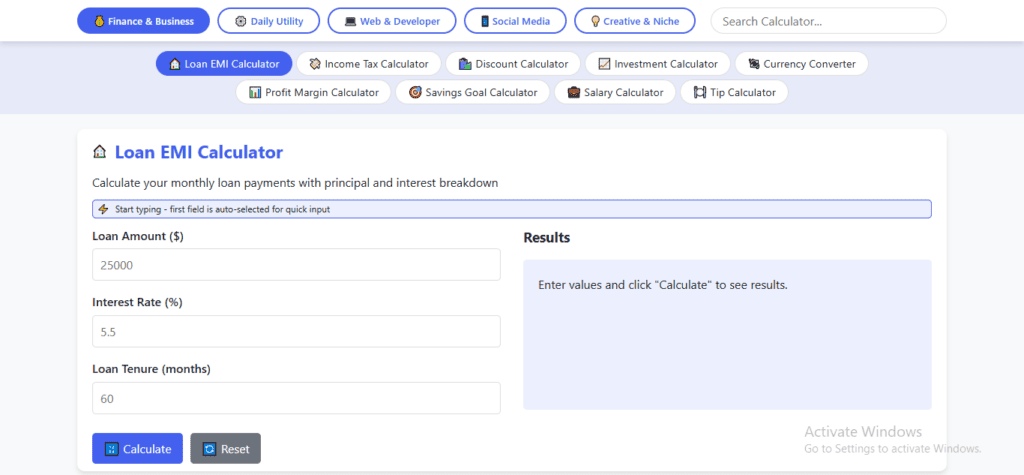Image resolution: width=1024 pixels, height=475 pixels.
Task: Open the Web & Developer category
Action: 392,21
